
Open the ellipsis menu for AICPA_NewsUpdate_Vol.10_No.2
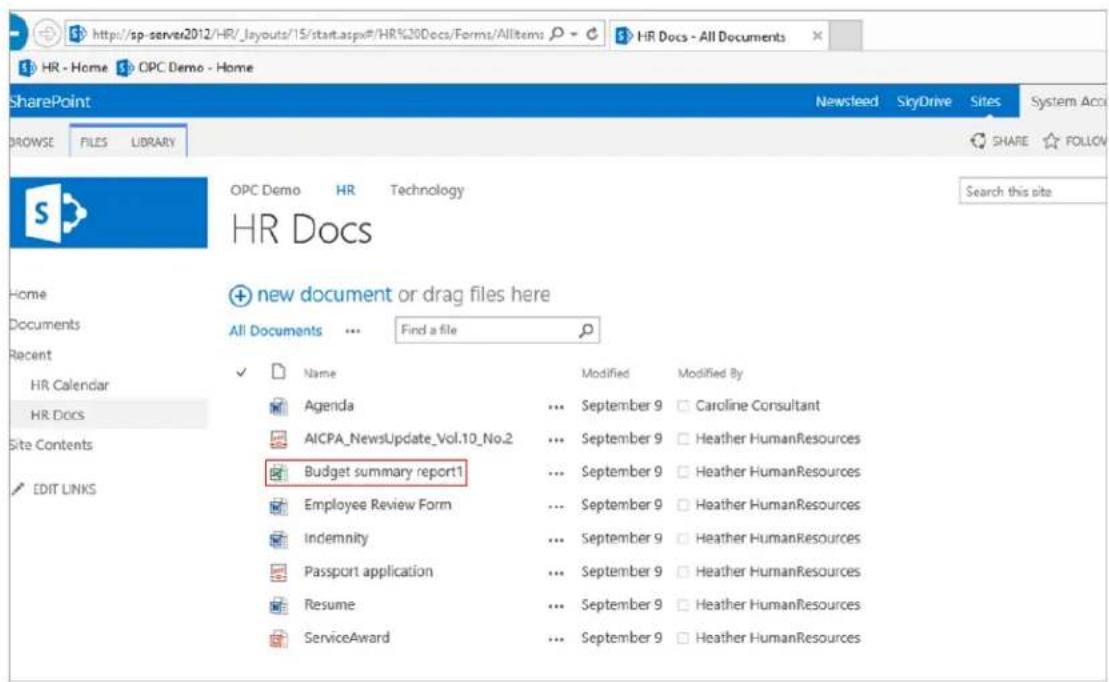click(556, 441)
